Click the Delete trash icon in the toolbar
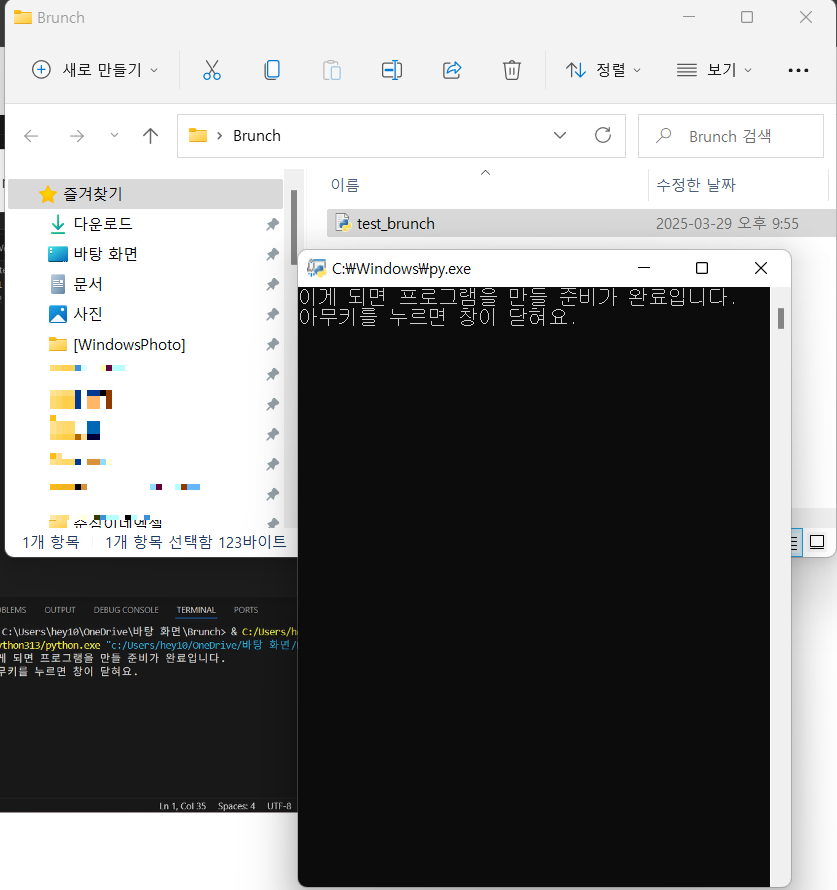837x890 pixels. [x=511, y=70]
